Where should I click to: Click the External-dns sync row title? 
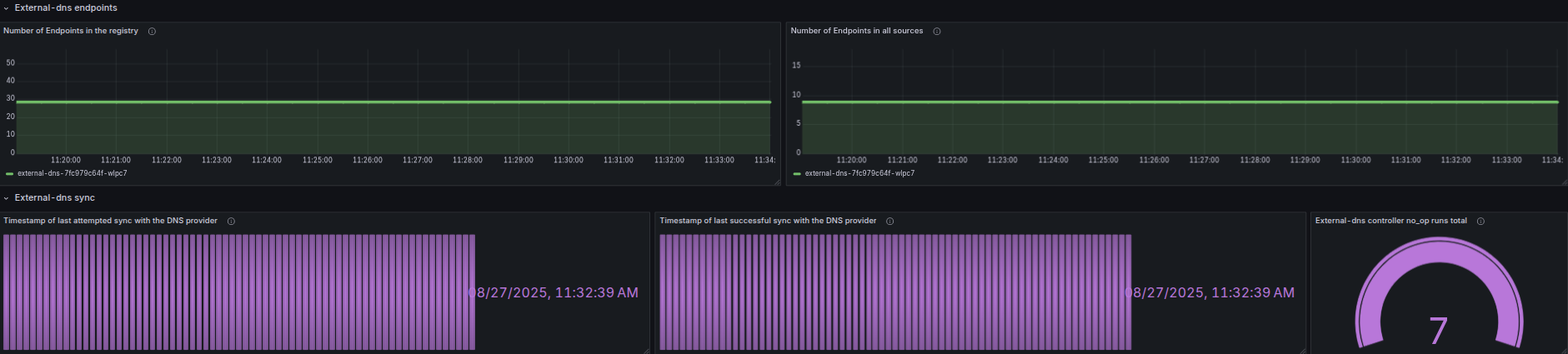(55, 198)
